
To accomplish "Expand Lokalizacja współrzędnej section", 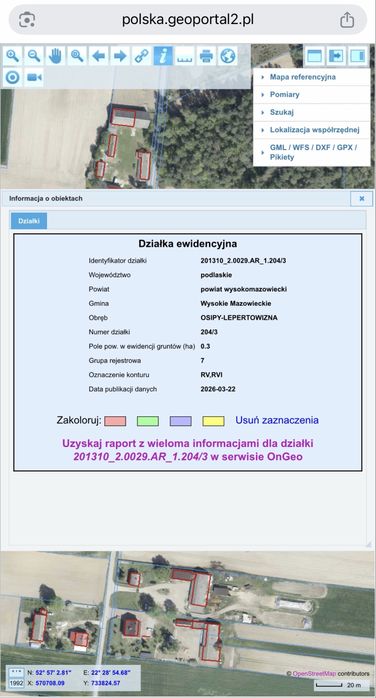I will pyautogui.click(x=311, y=130).
